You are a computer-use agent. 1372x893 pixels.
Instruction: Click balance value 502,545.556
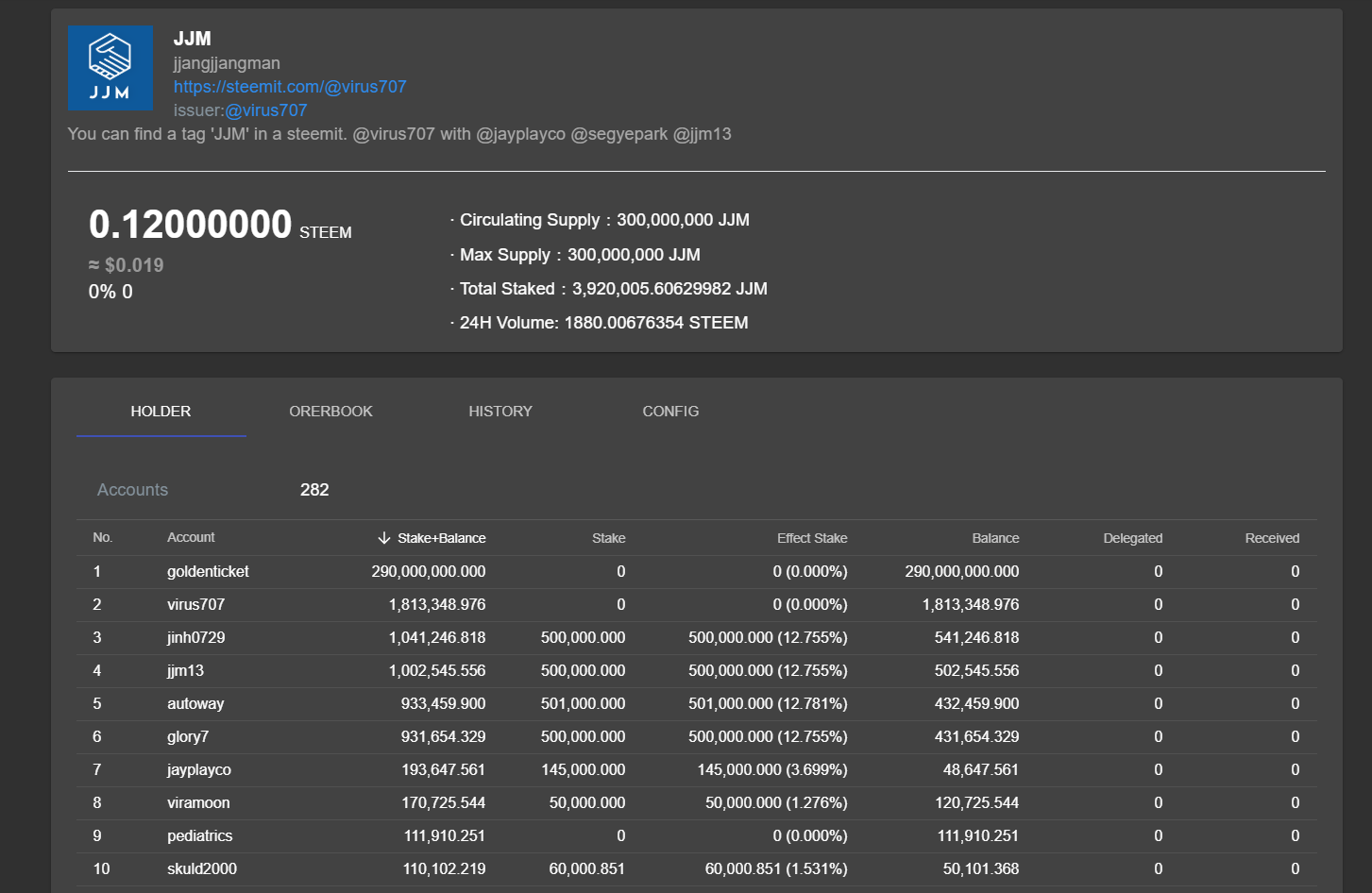point(976,671)
